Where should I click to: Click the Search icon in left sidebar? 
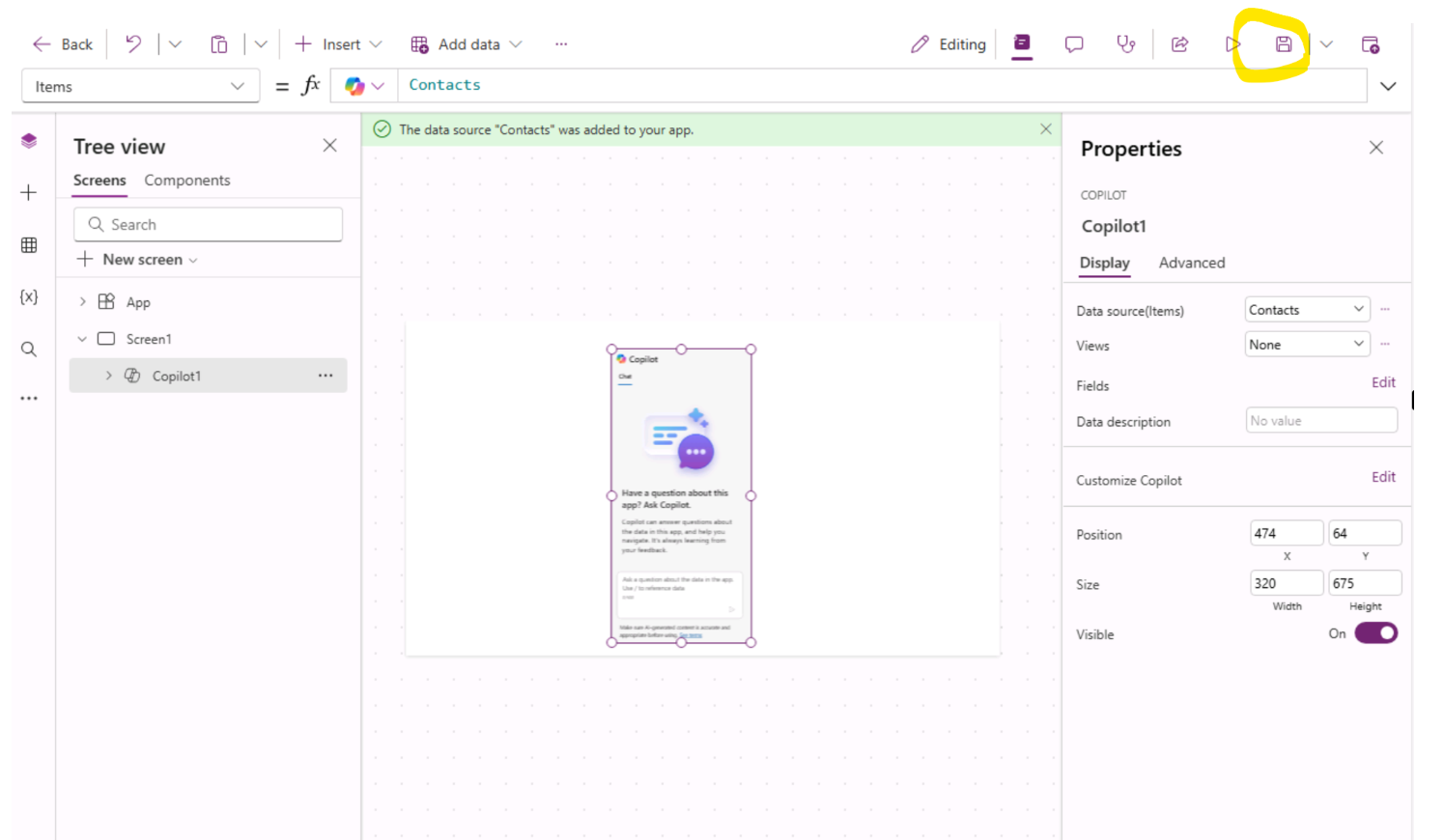click(x=29, y=350)
